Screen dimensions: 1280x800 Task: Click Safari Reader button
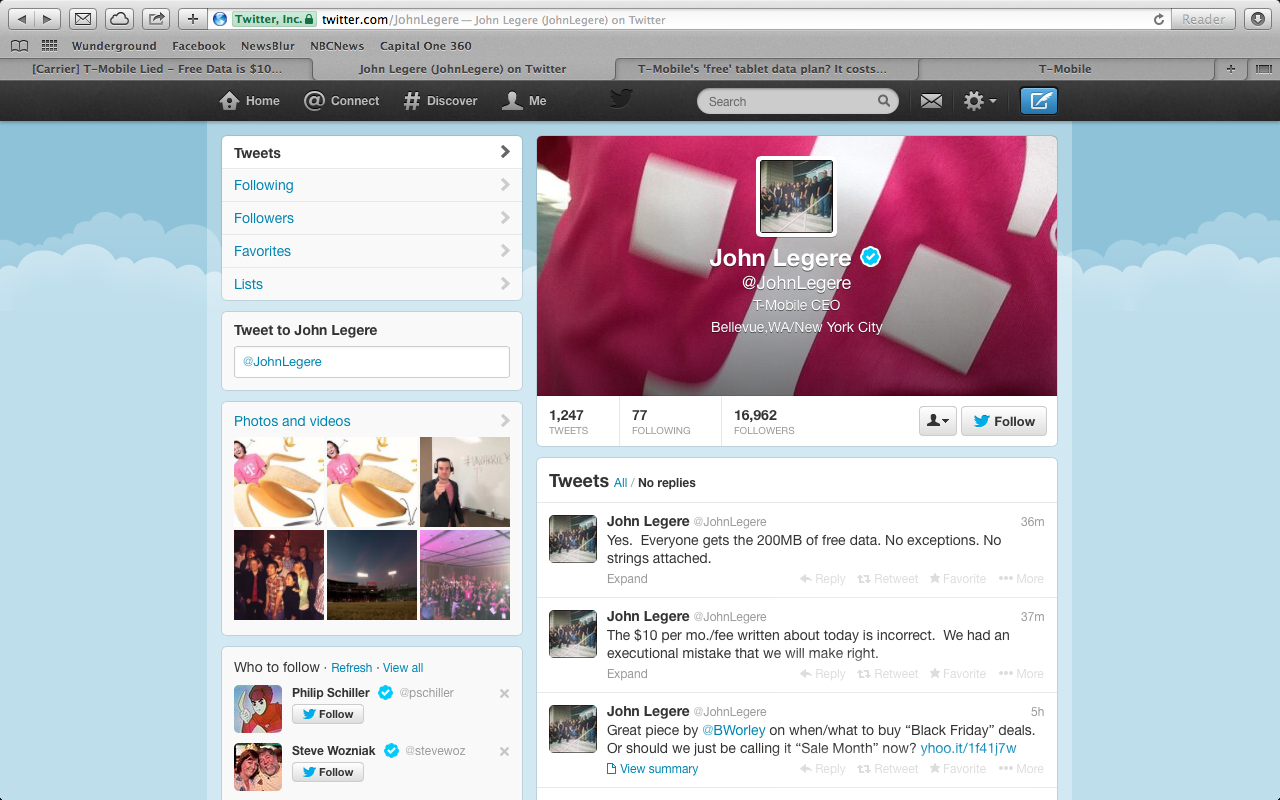point(1203,19)
